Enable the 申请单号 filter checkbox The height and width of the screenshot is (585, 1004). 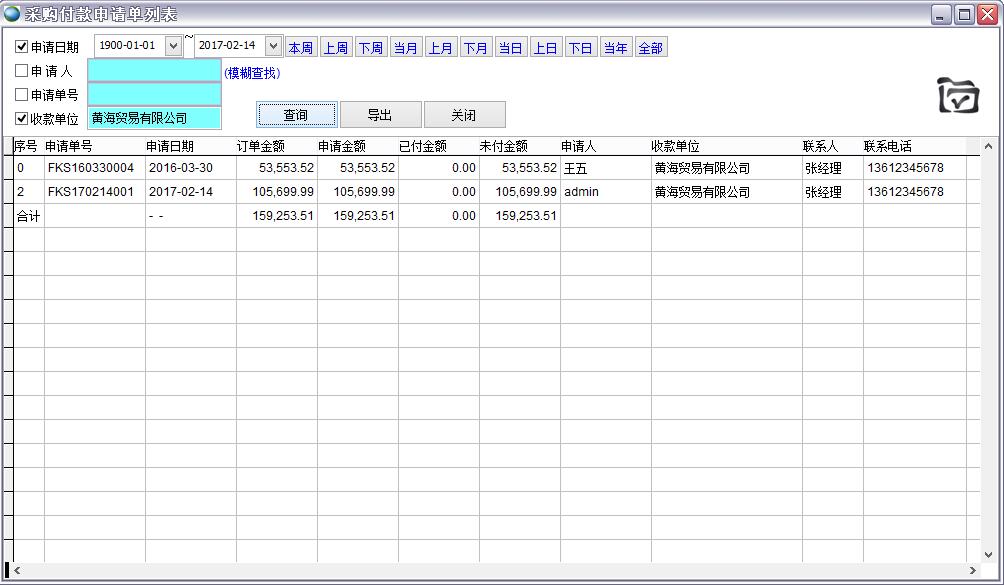(22, 95)
